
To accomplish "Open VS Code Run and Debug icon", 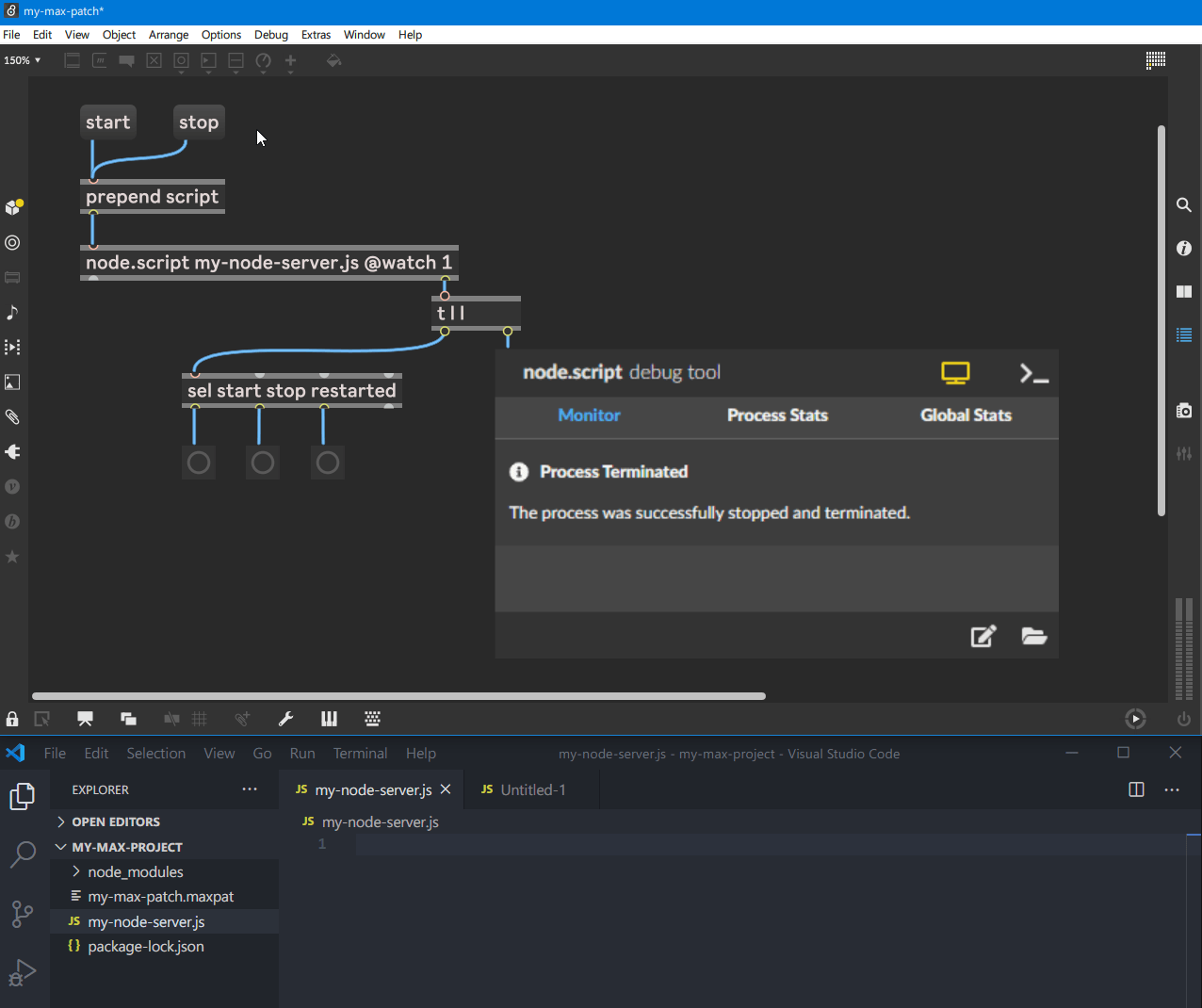I will click(x=22, y=972).
